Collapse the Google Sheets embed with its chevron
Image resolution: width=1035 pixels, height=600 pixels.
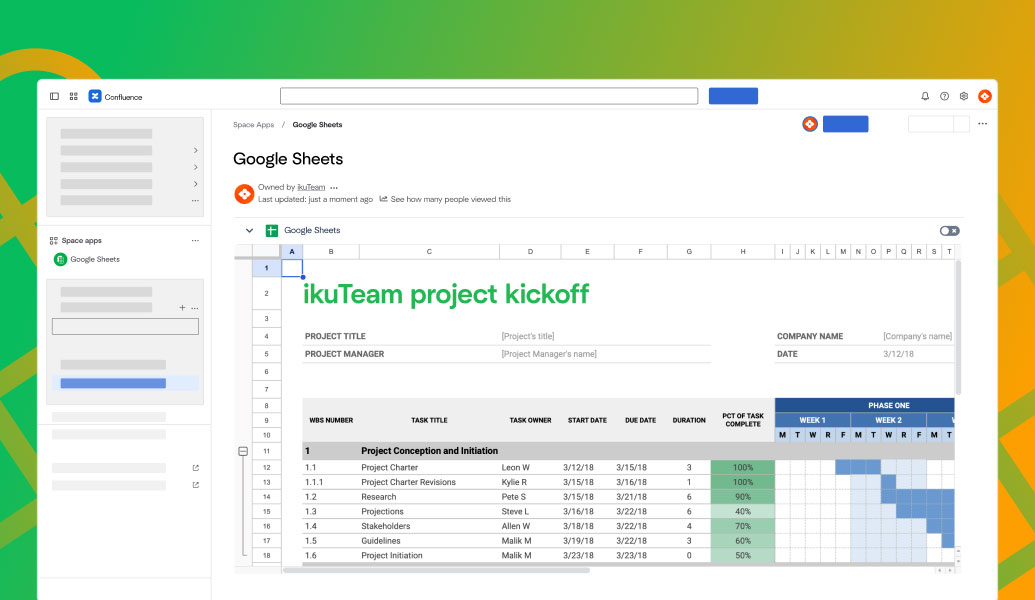click(x=249, y=230)
